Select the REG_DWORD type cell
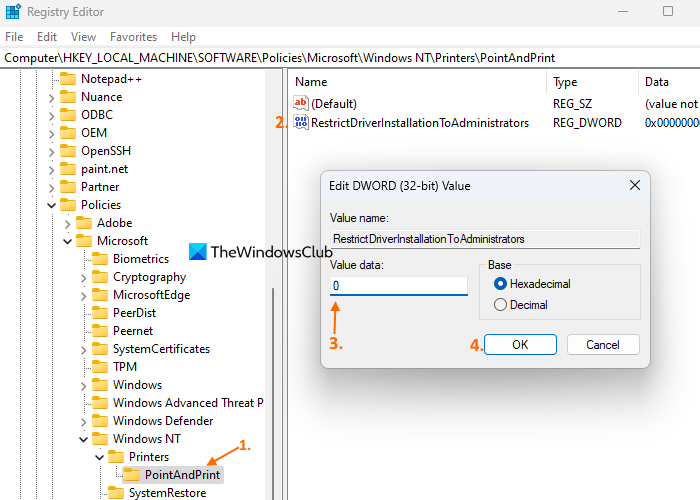Image resolution: width=700 pixels, height=500 pixels. pyautogui.click(x=587, y=122)
